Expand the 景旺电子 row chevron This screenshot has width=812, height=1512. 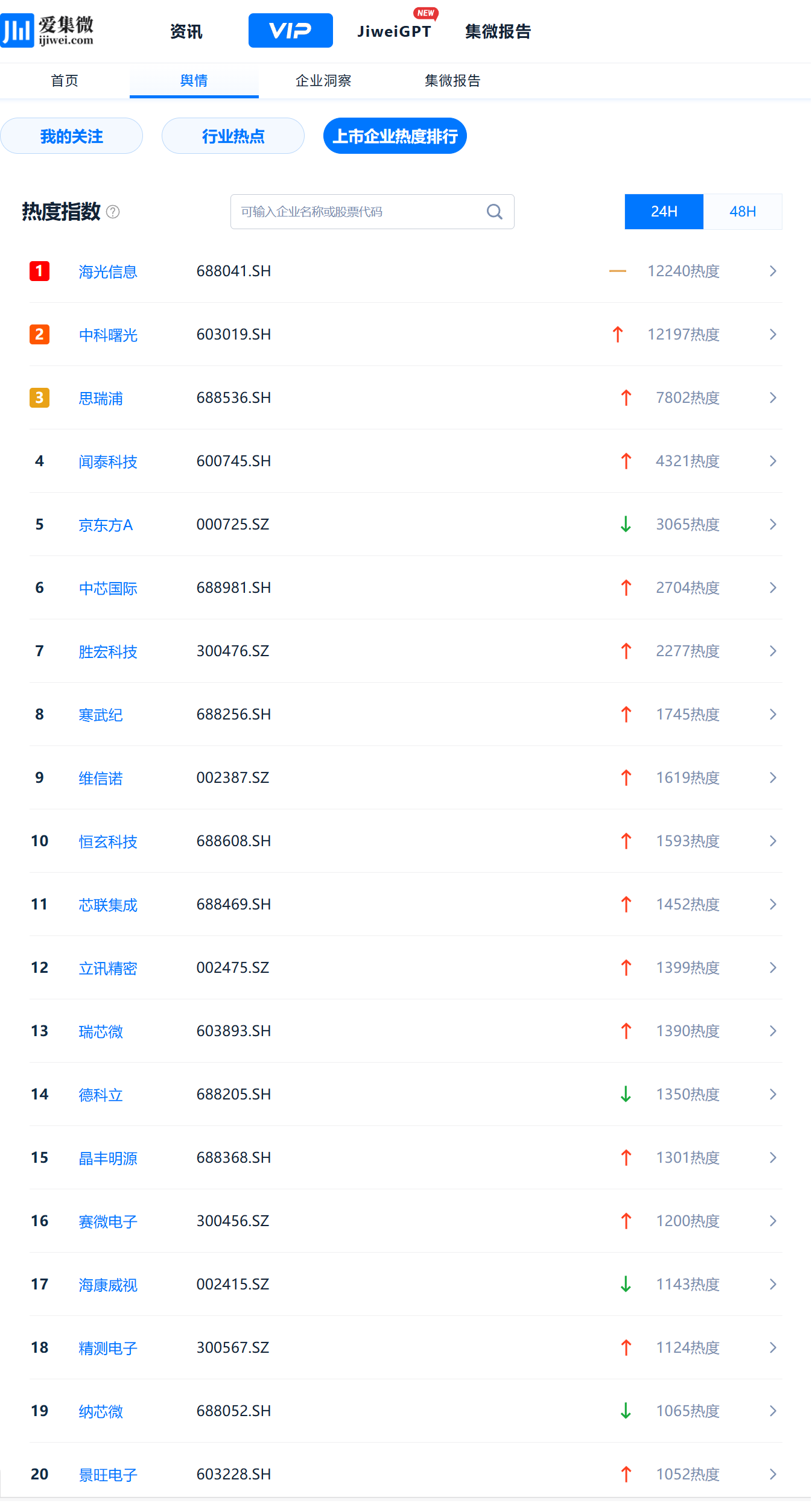click(773, 1475)
